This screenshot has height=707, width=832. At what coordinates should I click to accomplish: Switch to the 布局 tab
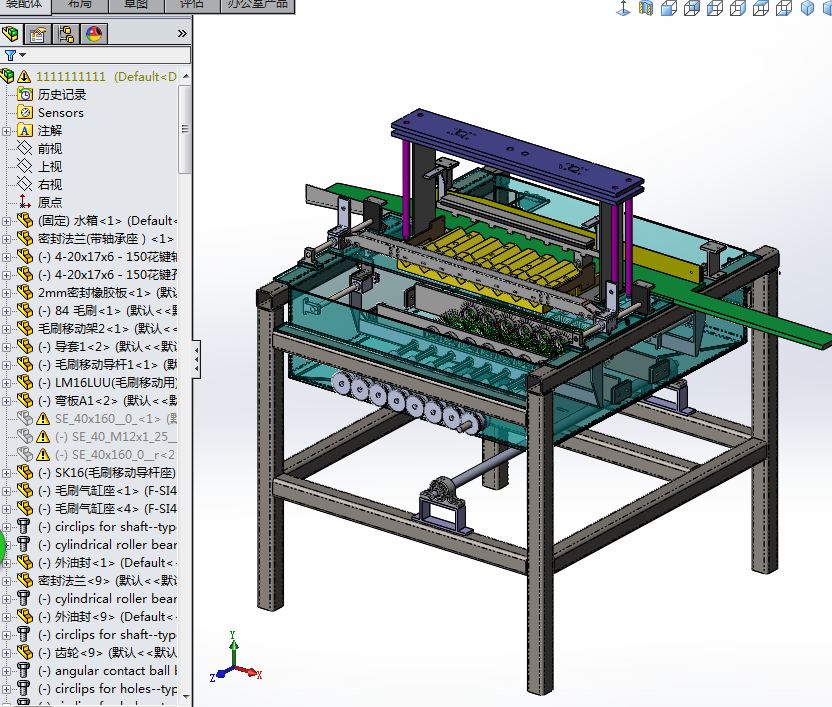[x=80, y=5]
